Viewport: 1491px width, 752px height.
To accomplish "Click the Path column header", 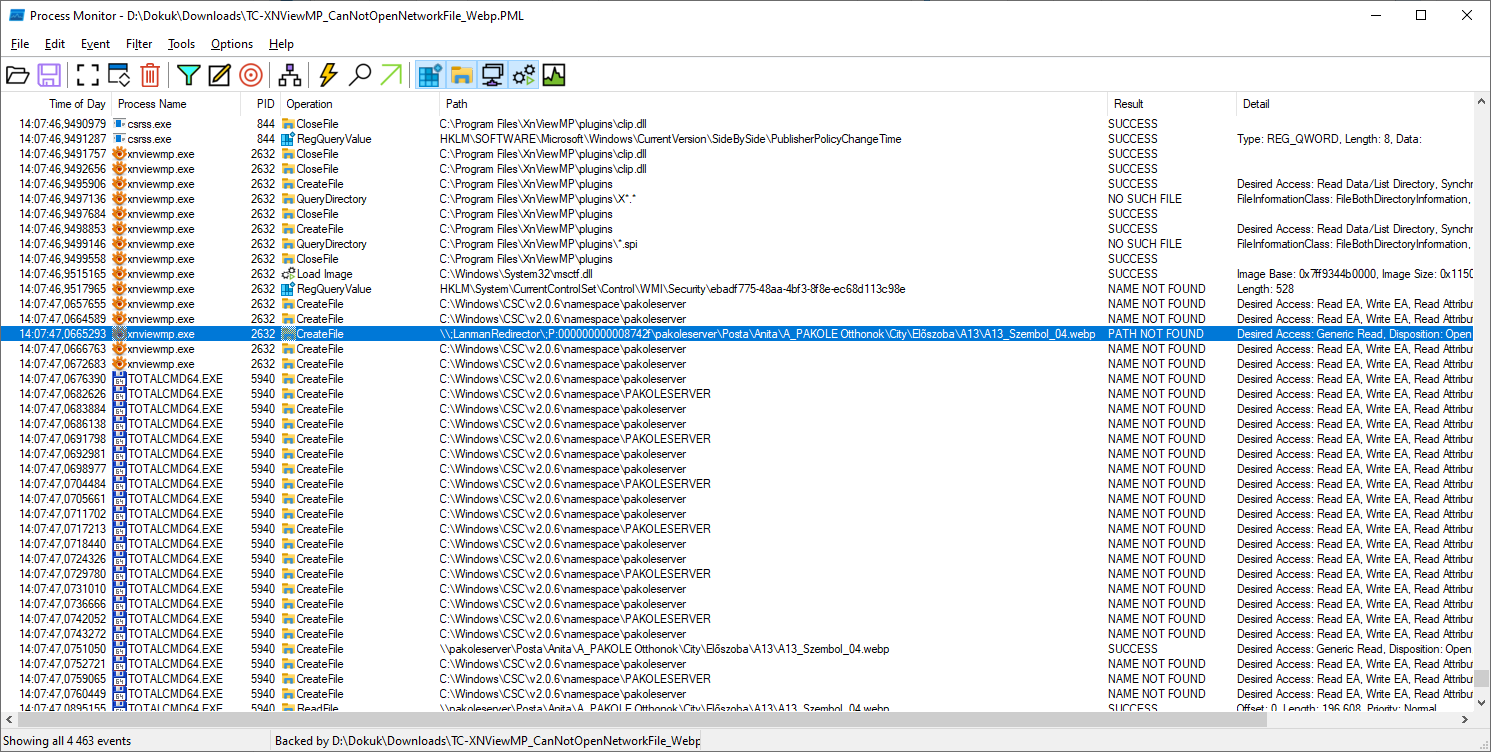I will click(x=773, y=104).
